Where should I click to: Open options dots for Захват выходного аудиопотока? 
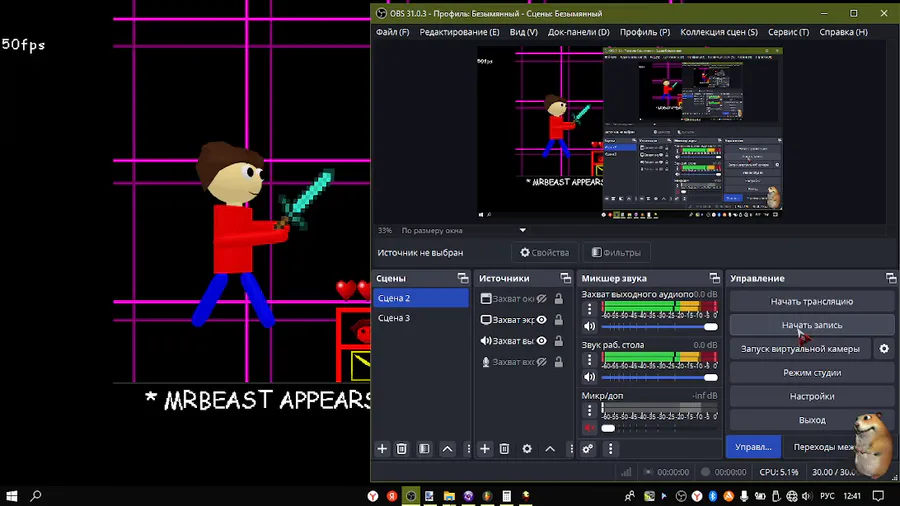point(589,309)
